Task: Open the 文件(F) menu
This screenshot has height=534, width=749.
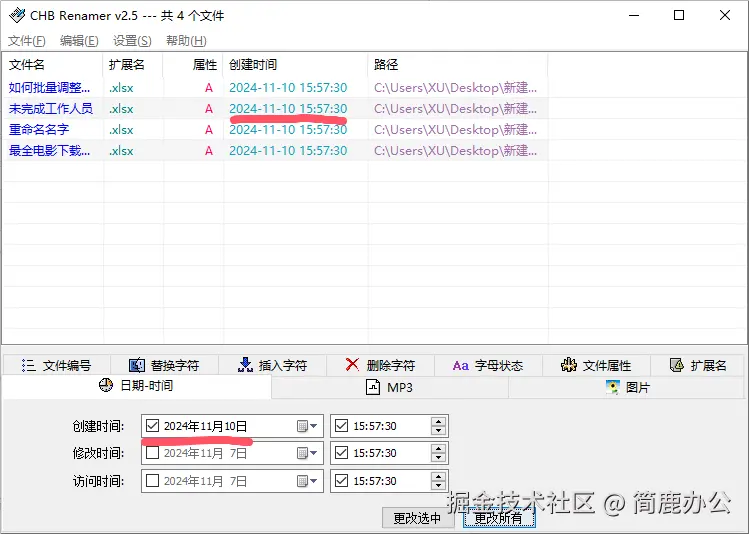Action: 27,41
